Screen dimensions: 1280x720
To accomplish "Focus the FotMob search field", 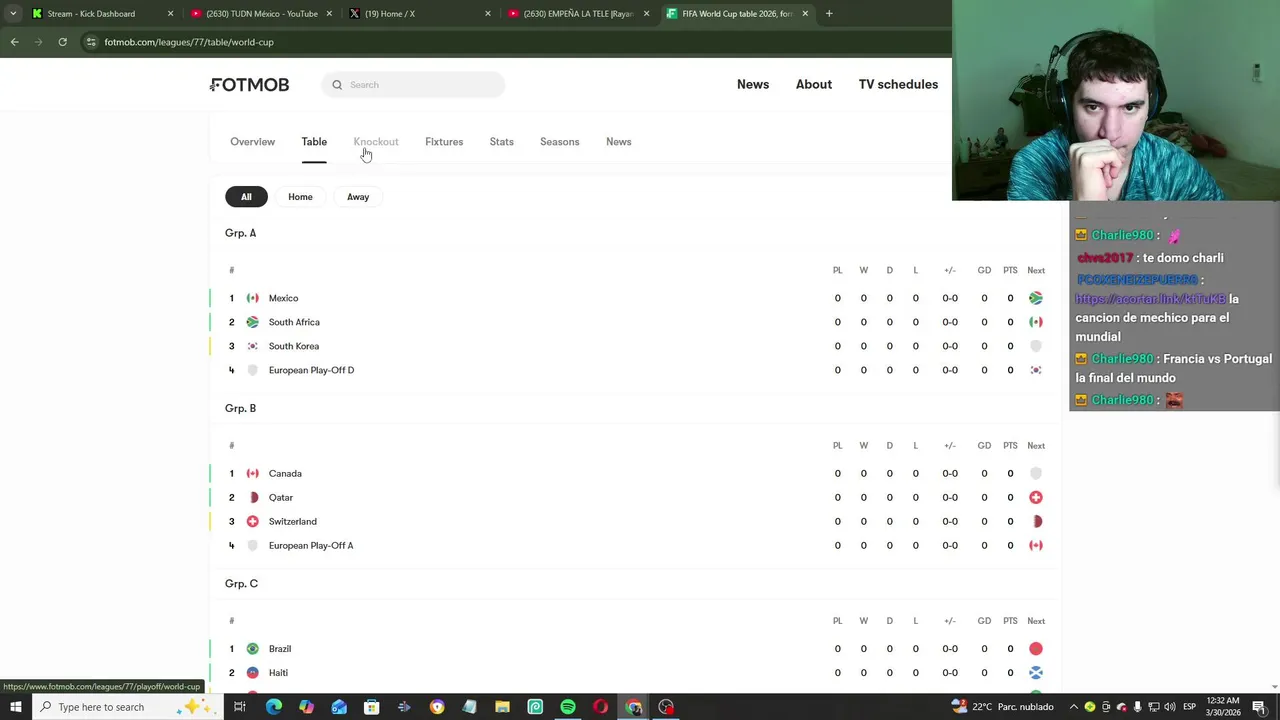I will click(x=413, y=85).
